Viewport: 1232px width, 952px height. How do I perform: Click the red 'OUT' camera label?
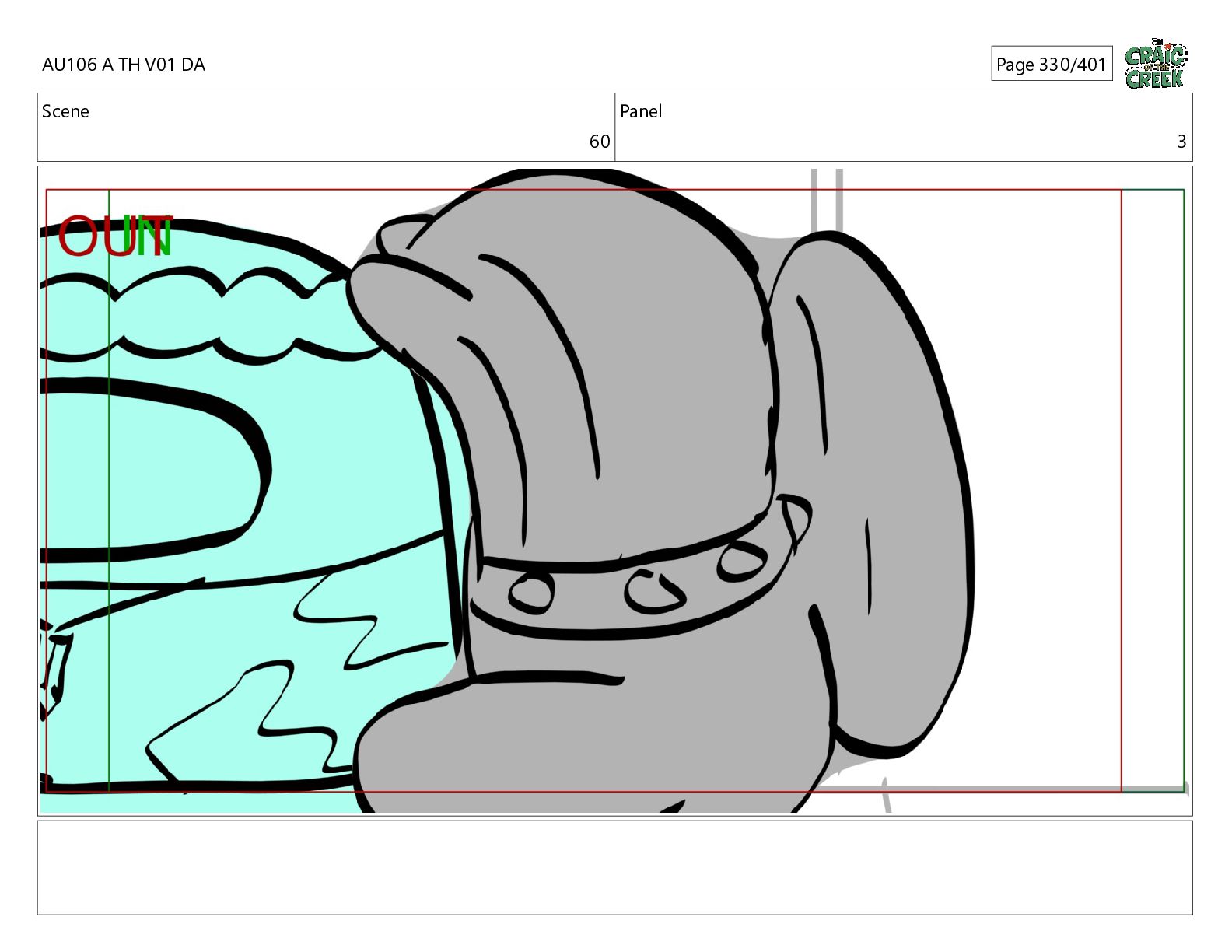(114, 237)
